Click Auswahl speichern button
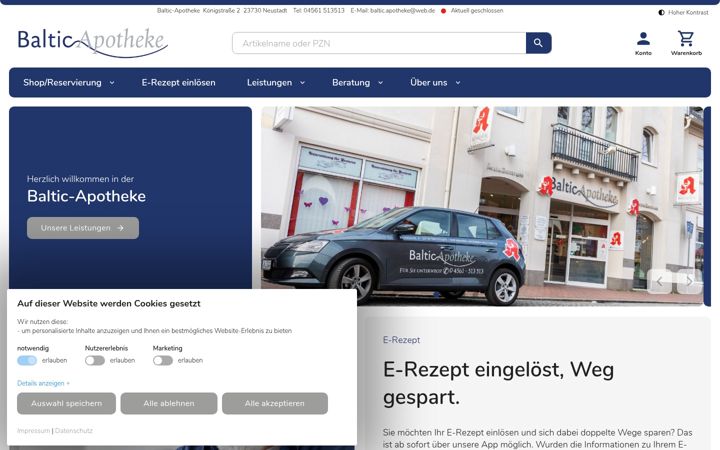720x450 pixels. (x=67, y=403)
